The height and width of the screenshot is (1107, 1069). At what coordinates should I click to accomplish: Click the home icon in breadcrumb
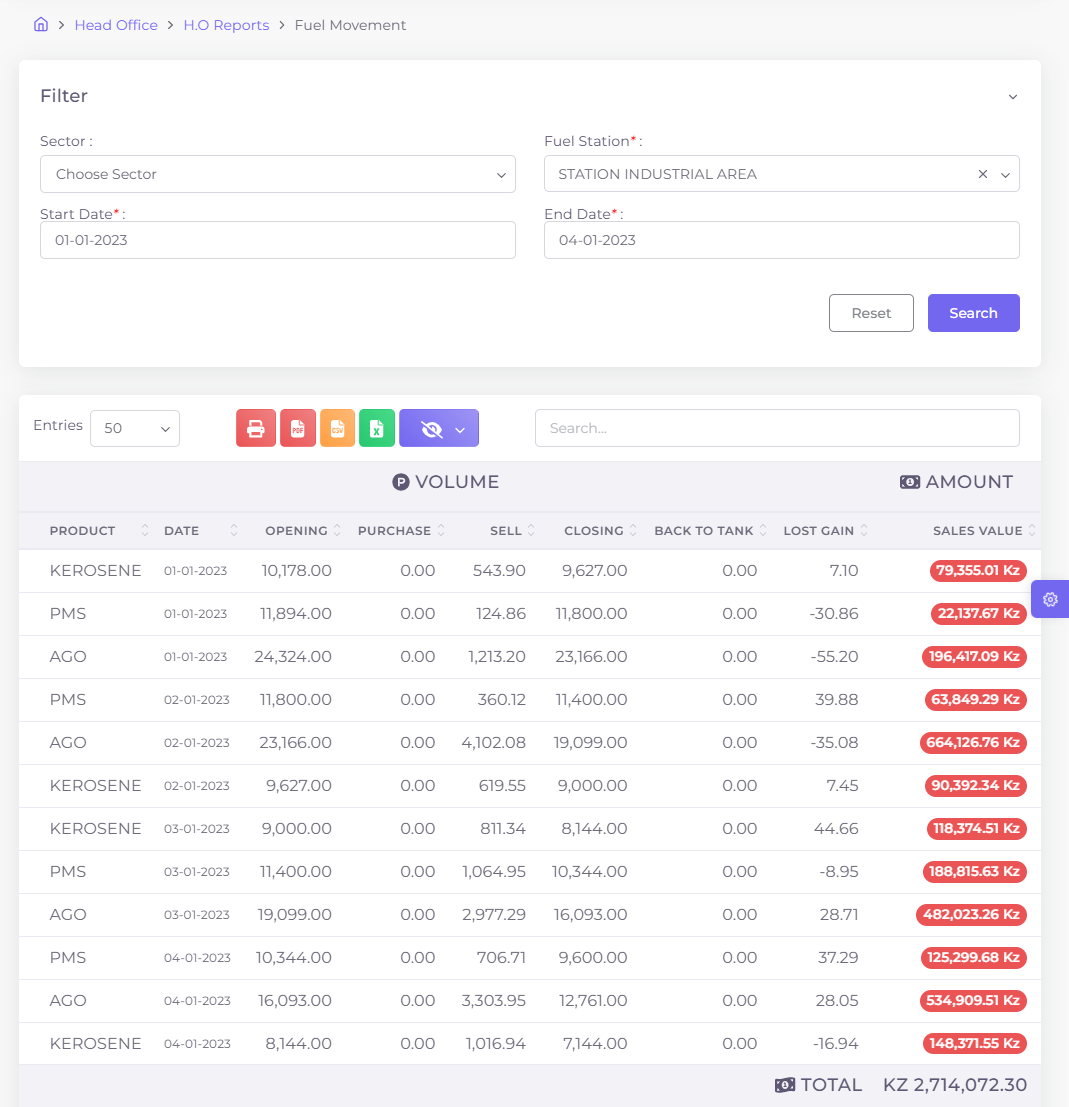click(41, 25)
